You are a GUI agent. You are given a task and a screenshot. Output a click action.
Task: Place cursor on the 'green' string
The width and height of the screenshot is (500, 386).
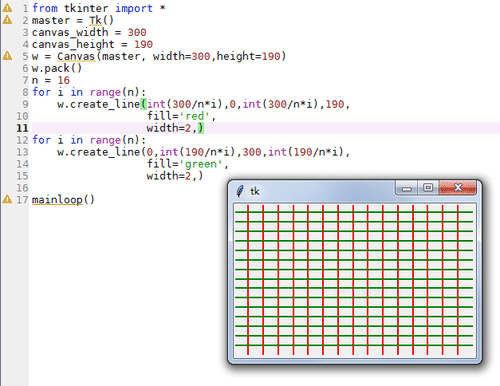(x=200, y=164)
